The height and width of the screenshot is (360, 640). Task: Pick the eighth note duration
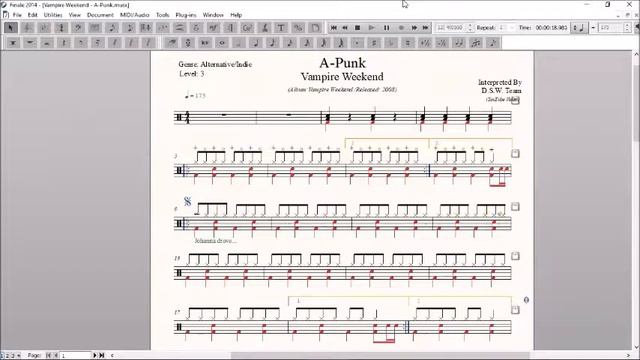pos(273,43)
